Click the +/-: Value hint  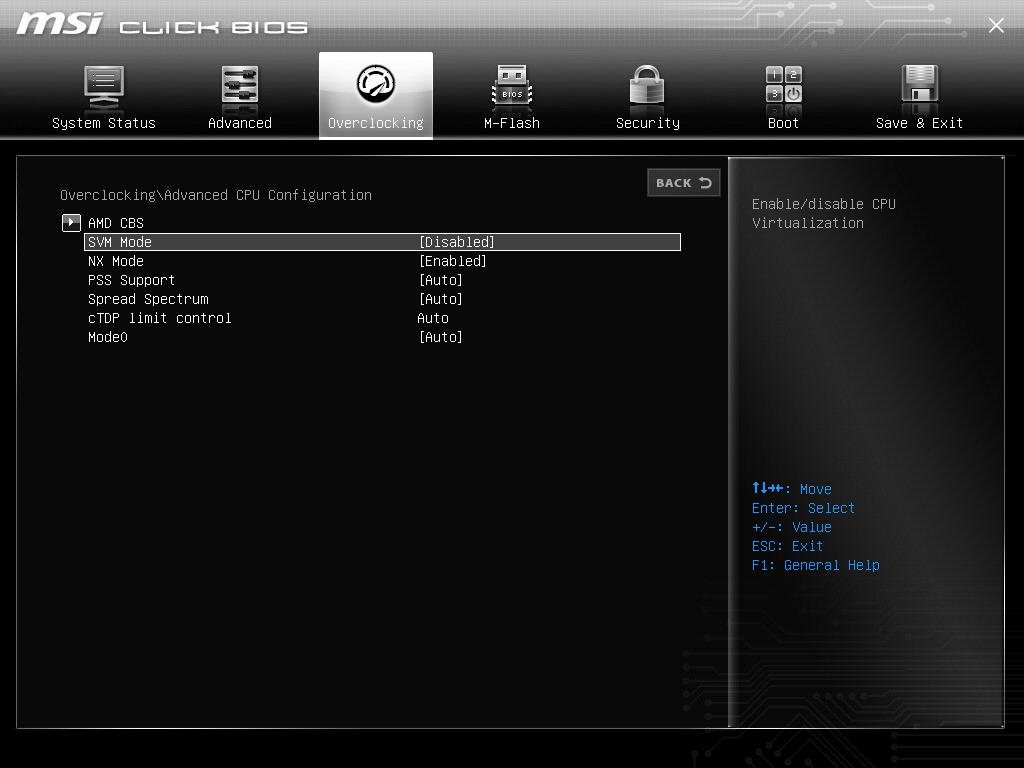tap(792, 527)
